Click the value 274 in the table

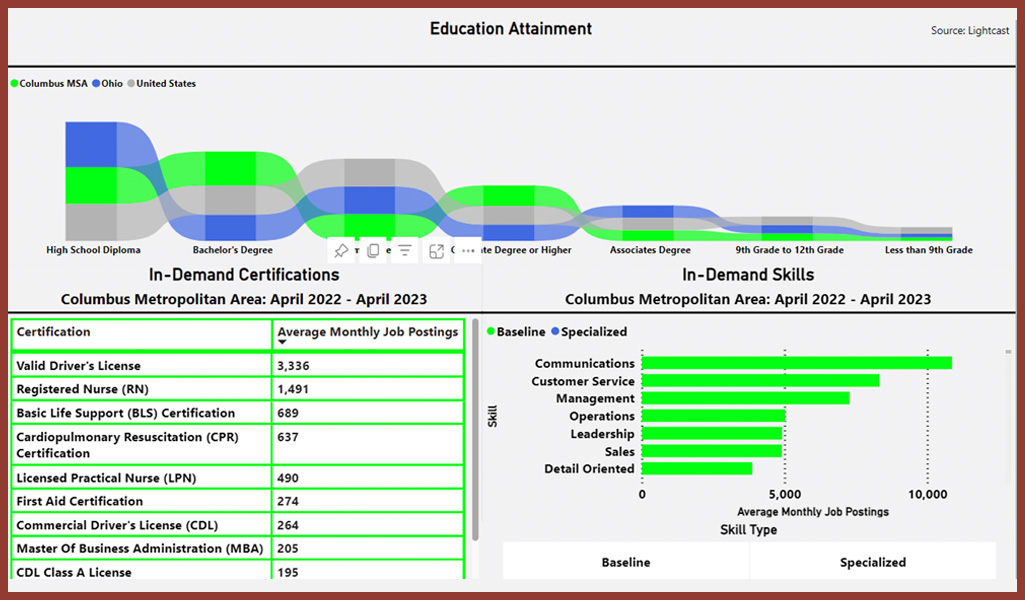coord(288,501)
